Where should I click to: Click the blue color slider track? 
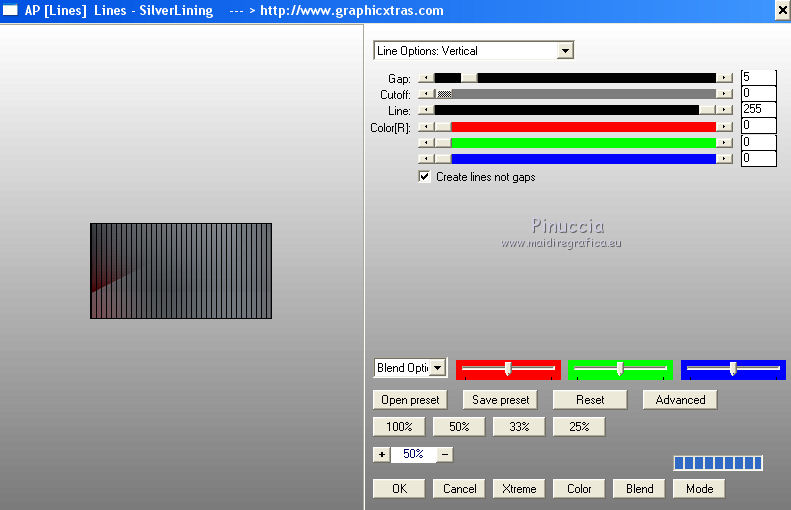[x=575, y=159]
